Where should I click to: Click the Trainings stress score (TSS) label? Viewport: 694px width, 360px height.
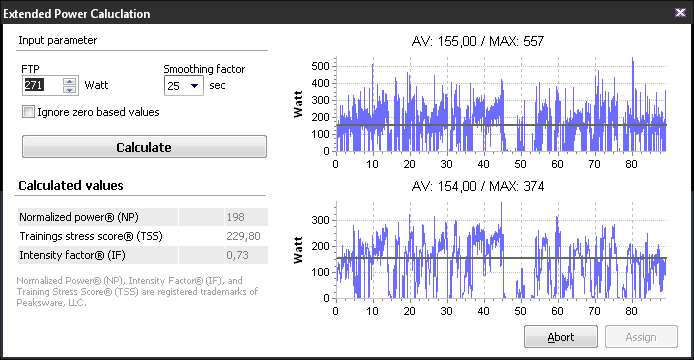tap(91, 236)
